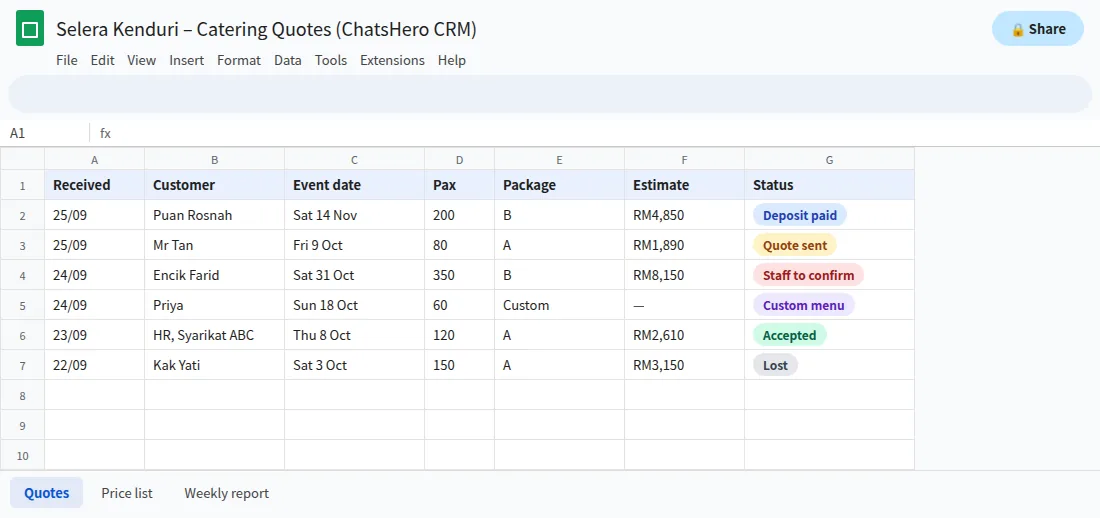Select column E header
Screen dimensions: 1100x518
(559, 159)
